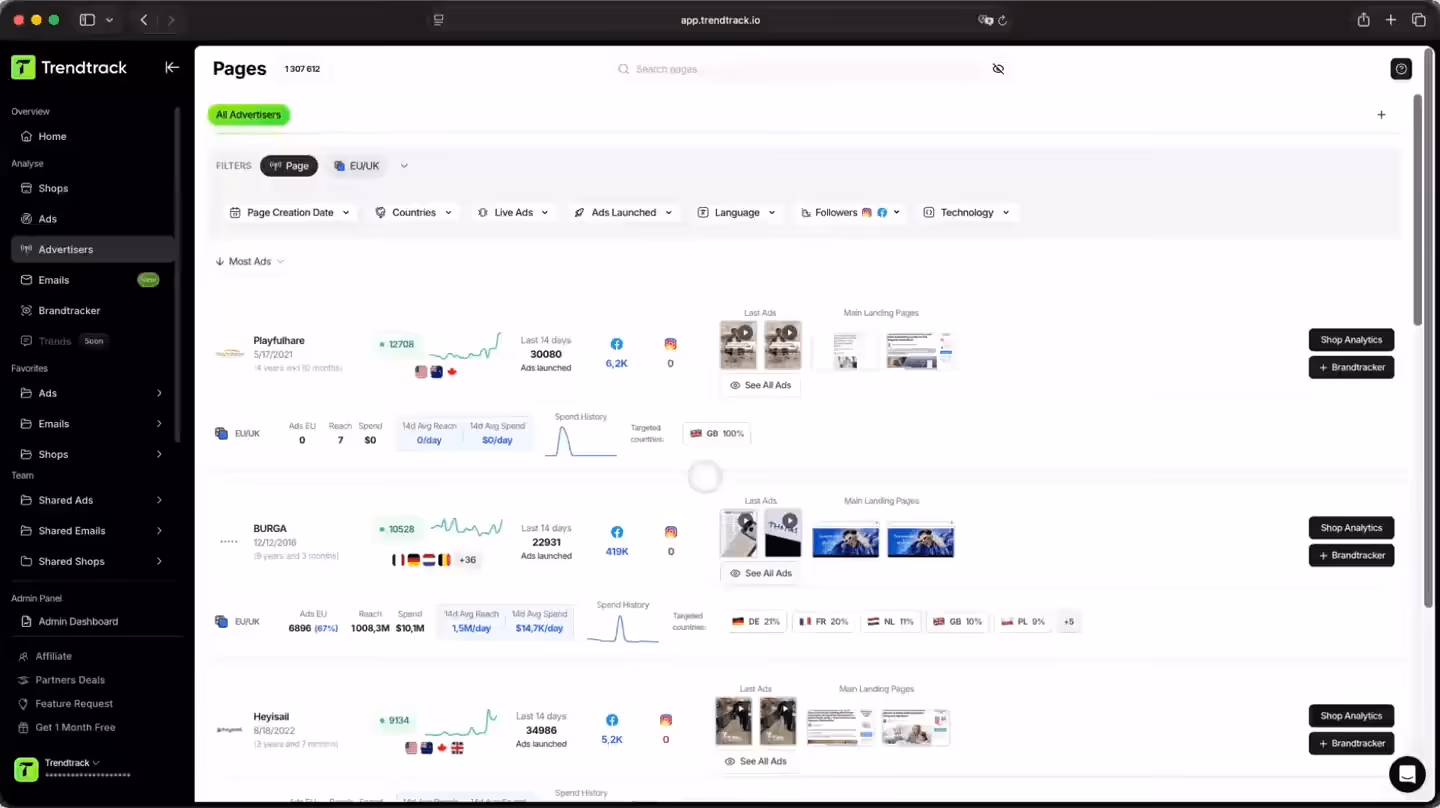The image size is (1440, 808).
Task: Click the help icon at top right
Action: [x=1401, y=69]
